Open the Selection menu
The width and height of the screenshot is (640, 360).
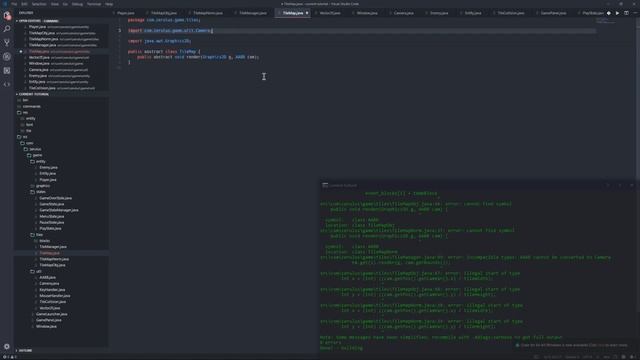point(39,4)
